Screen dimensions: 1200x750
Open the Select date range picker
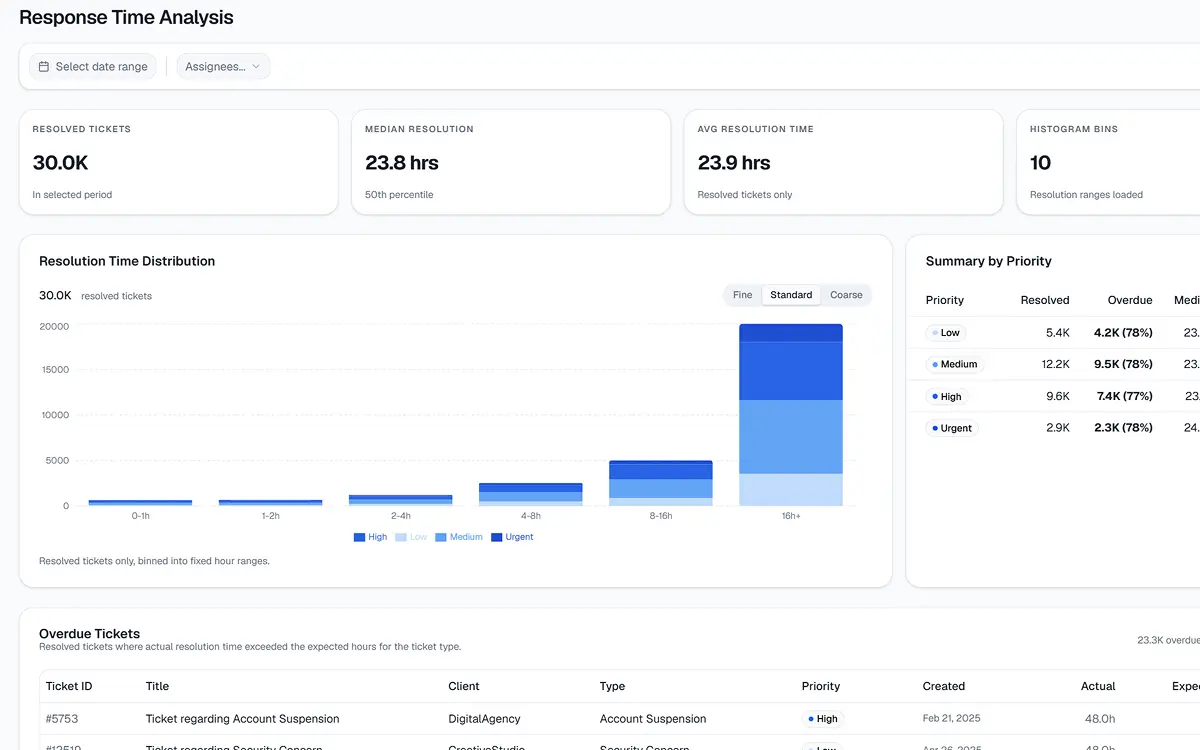coord(93,67)
